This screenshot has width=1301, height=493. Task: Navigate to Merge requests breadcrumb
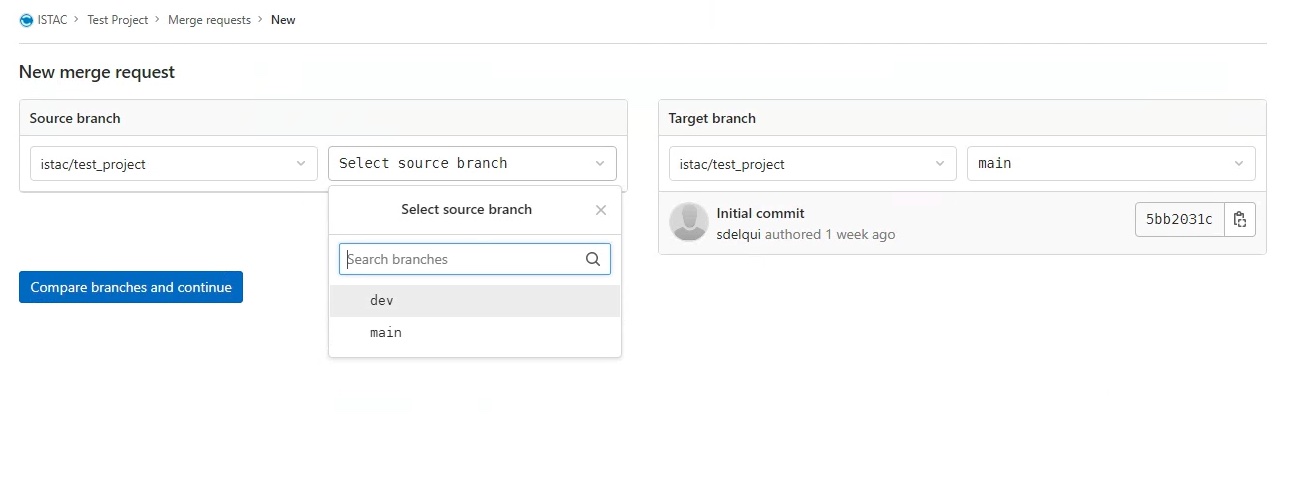click(209, 20)
